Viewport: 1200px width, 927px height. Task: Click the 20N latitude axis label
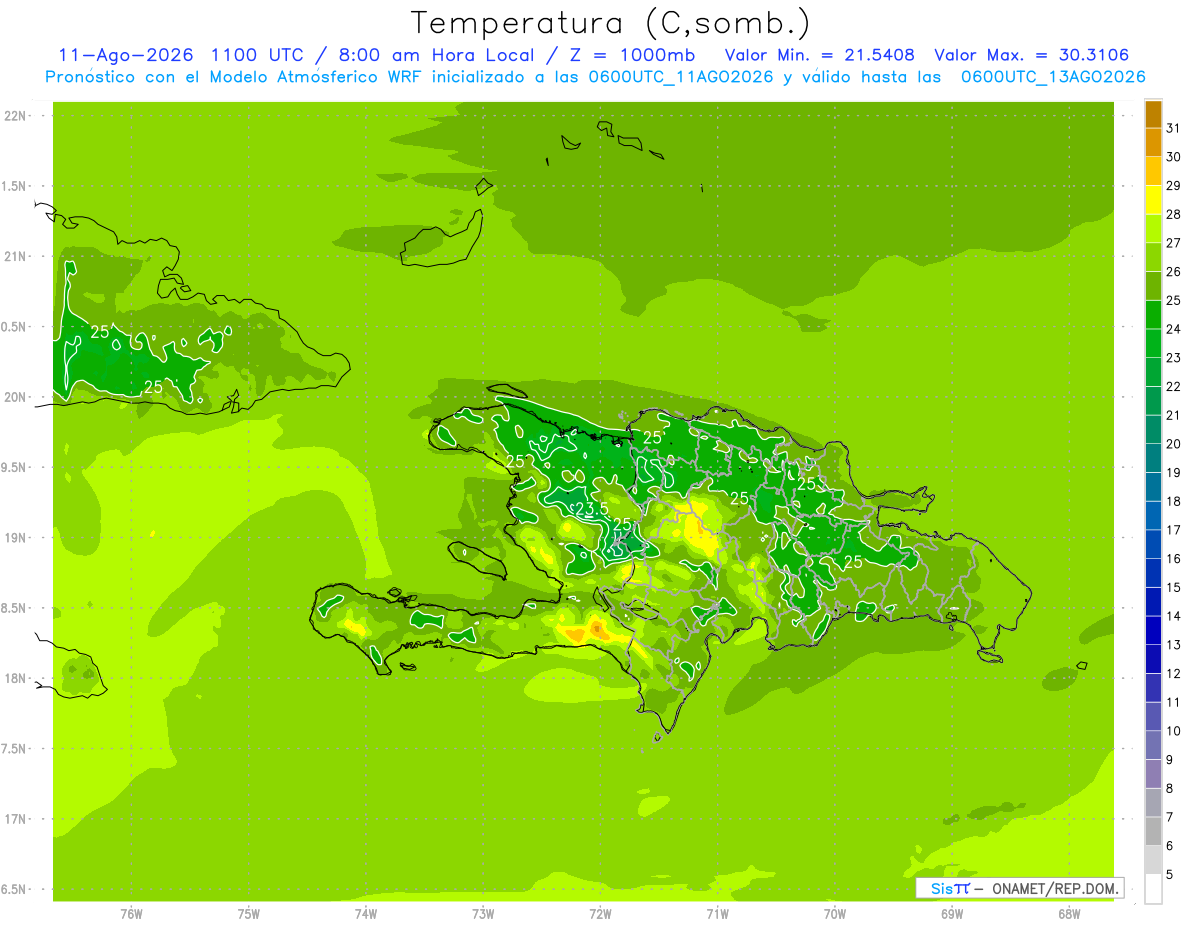click(x=15, y=397)
